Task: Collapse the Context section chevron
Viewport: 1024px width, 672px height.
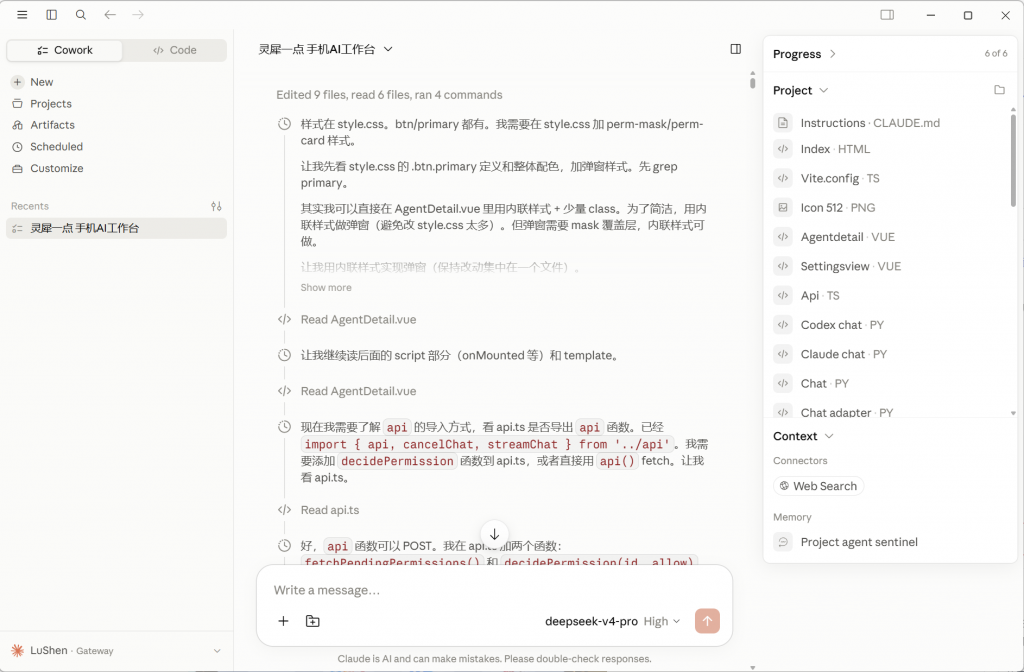Action: tap(829, 436)
